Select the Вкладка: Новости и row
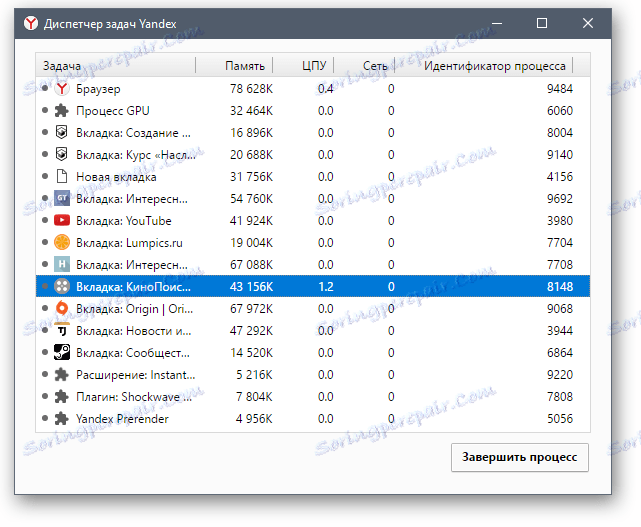This screenshot has width=641, height=527. tap(313, 330)
